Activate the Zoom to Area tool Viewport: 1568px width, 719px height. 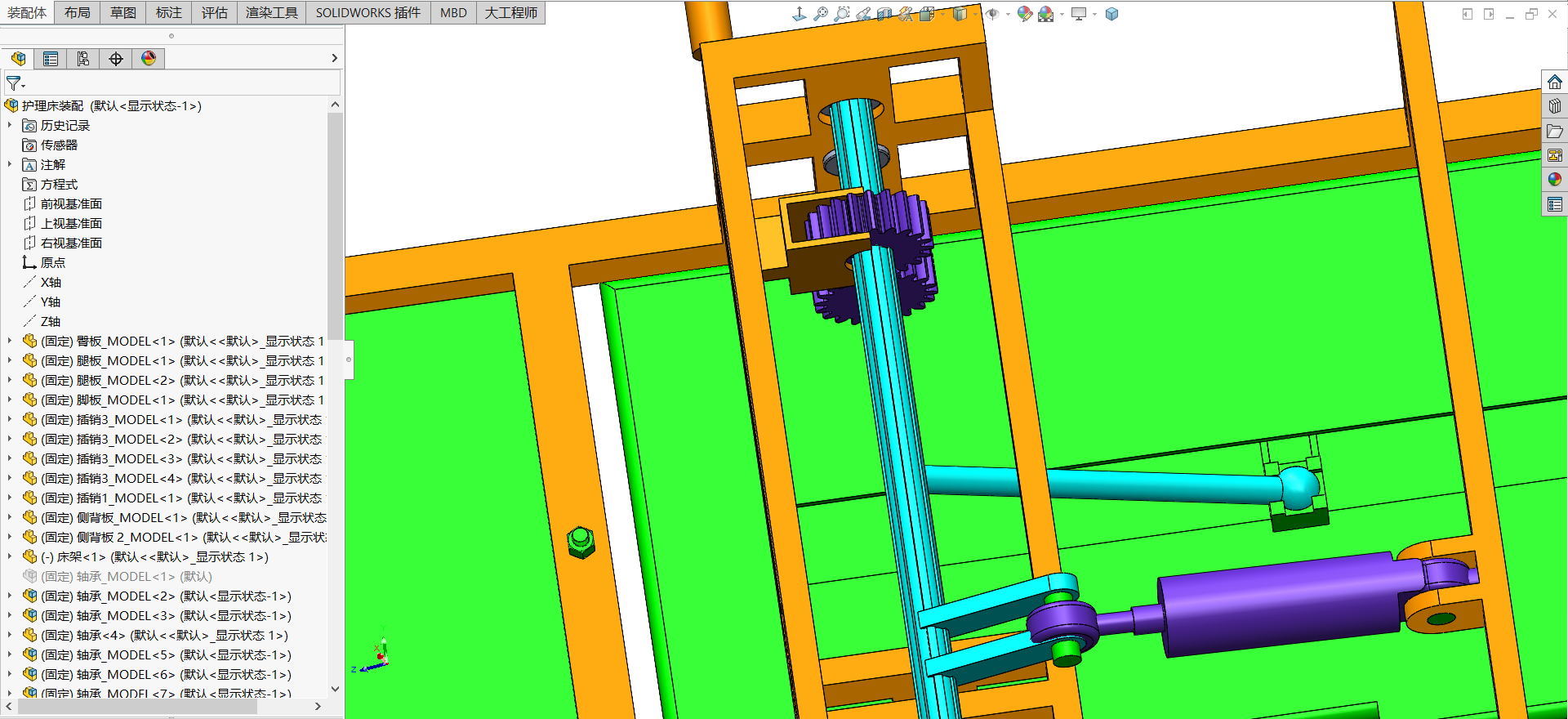click(842, 14)
